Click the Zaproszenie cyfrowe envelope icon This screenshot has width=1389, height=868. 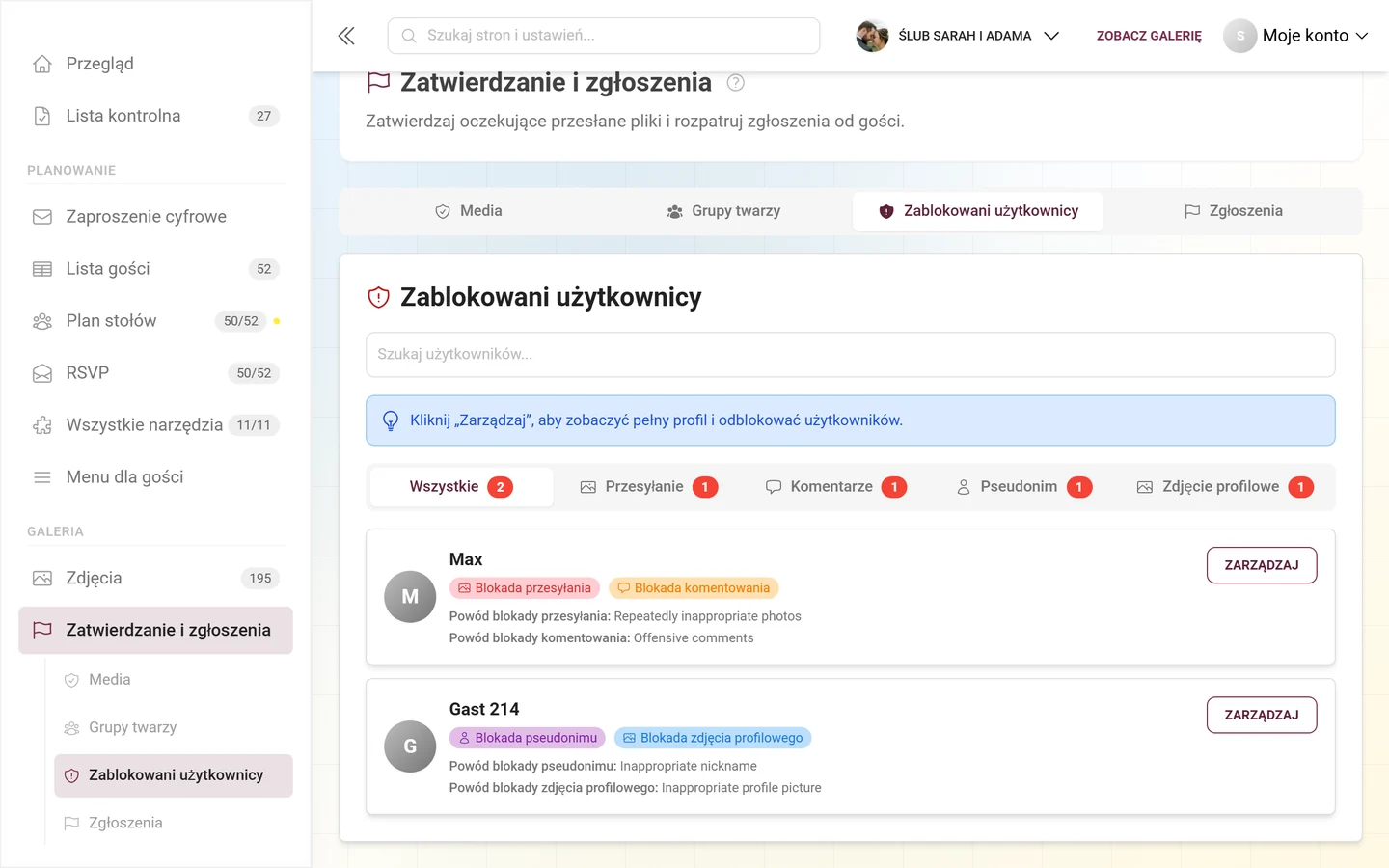[42, 217]
